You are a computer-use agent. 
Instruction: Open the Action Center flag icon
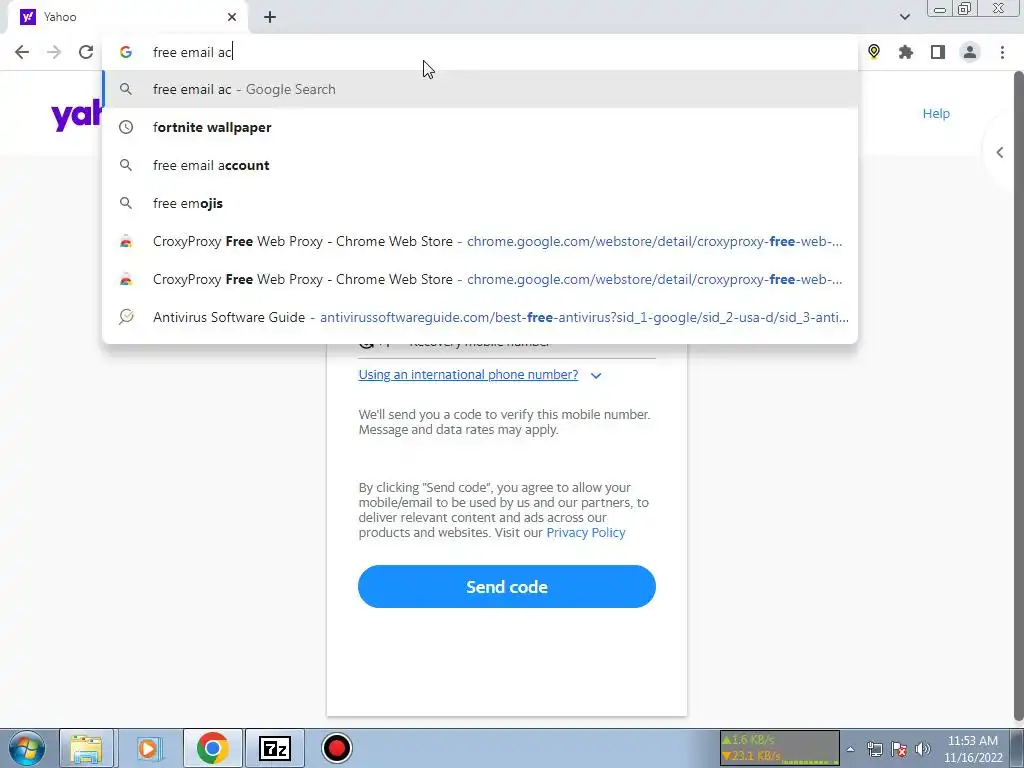(x=899, y=749)
